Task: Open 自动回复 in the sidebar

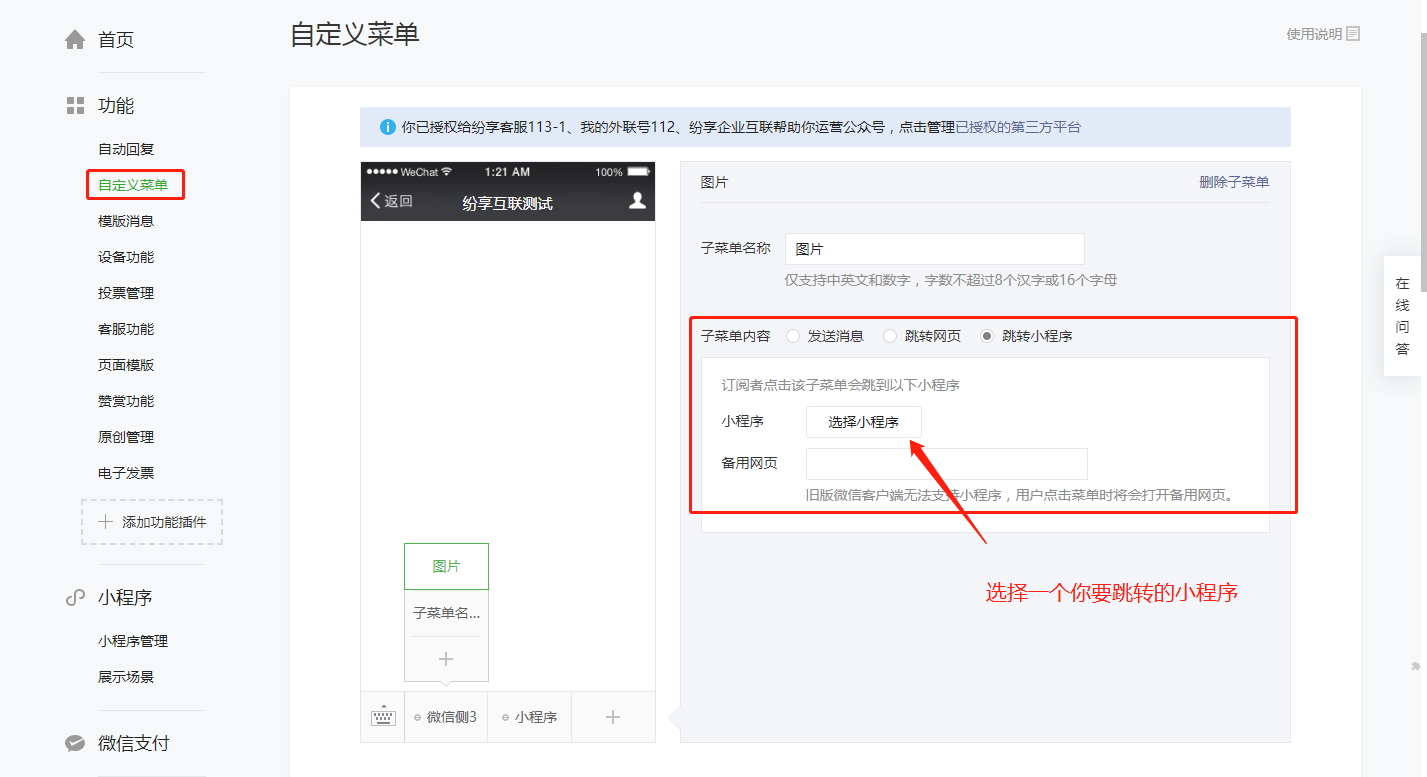Action: [x=126, y=149]
